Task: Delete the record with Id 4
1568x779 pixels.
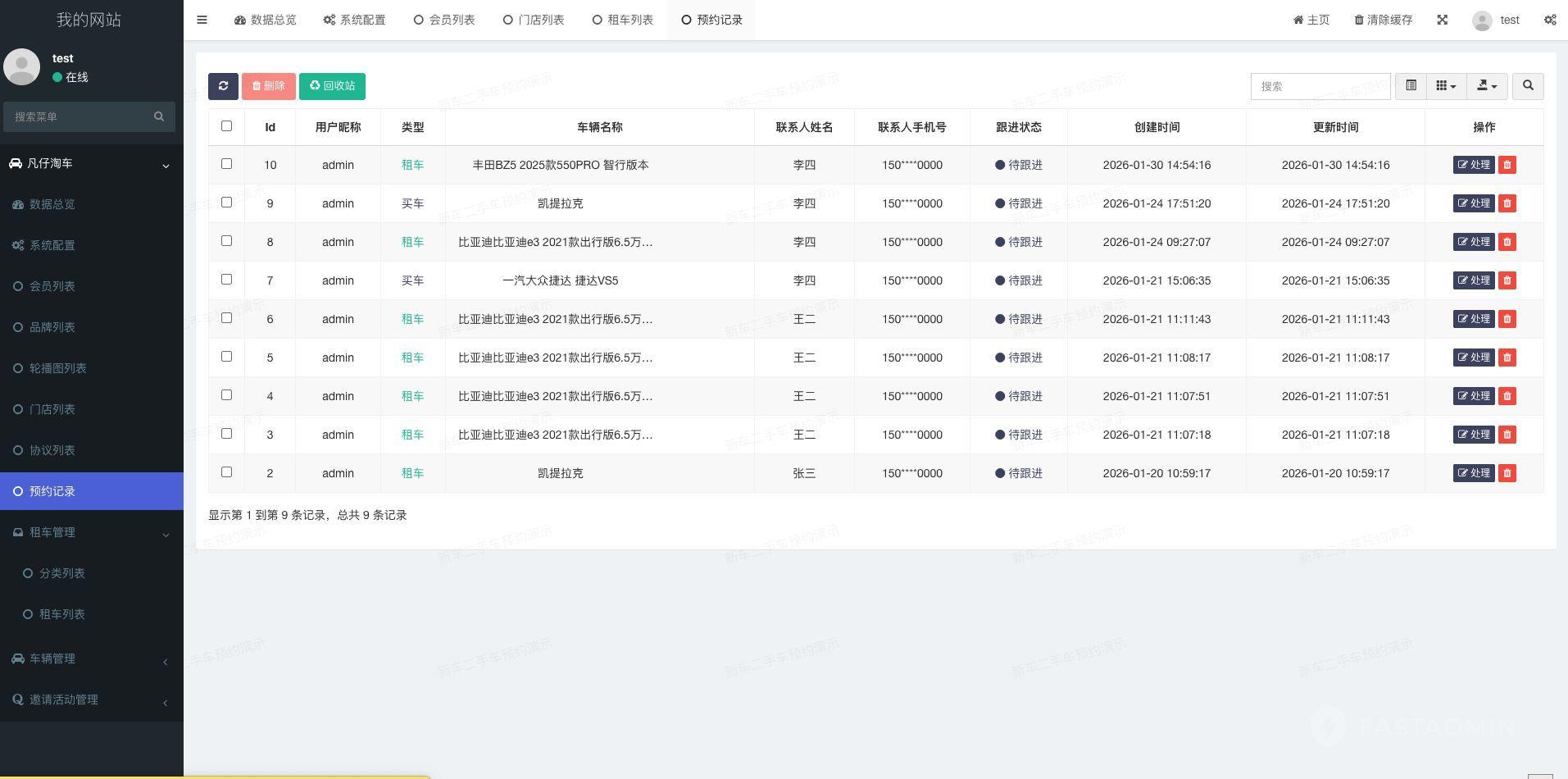Action: [1507, 396]
